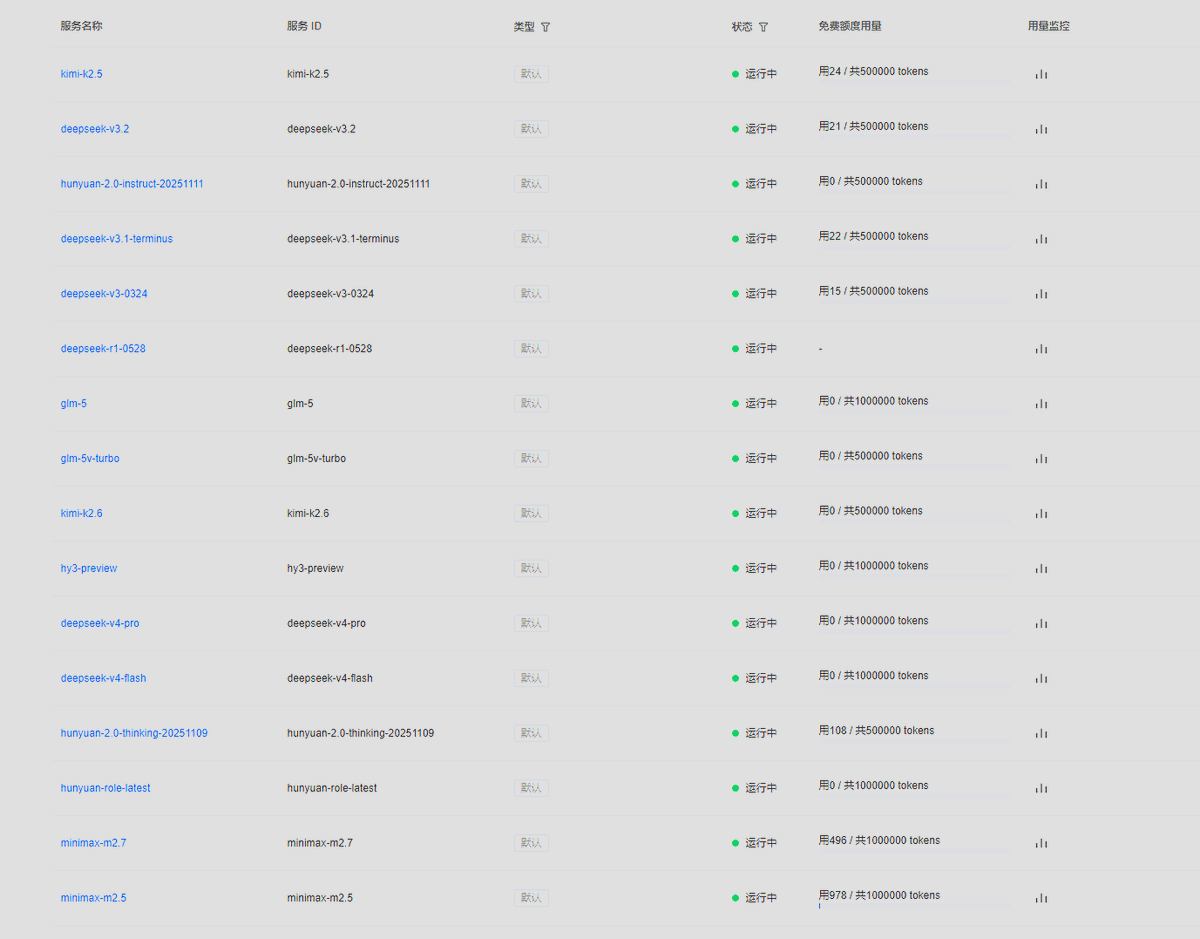Open usage chart for hunyuan-role-latest
1200x939 pixels.
point(1041,789)
